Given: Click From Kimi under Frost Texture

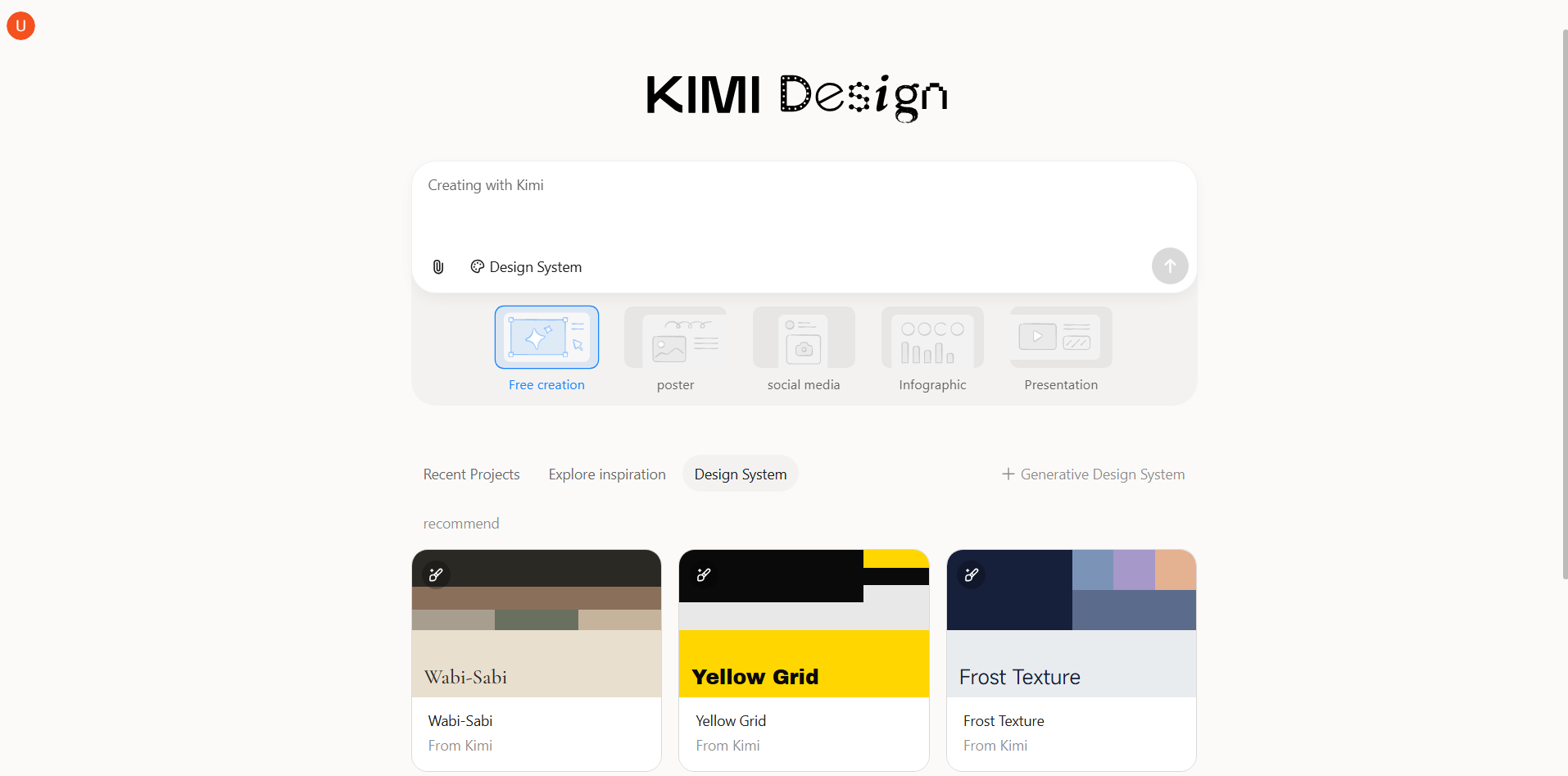Looking at the screenshot, I should coord(995,745).
